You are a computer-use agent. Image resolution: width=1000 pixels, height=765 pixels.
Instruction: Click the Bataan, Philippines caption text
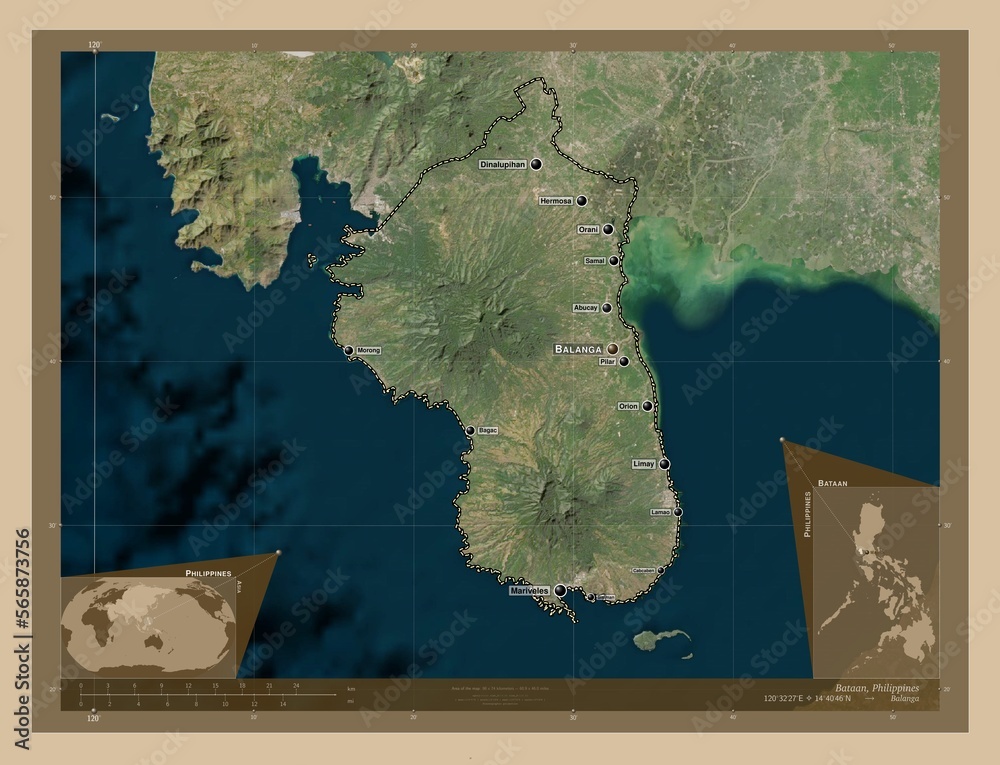point(877,688)
